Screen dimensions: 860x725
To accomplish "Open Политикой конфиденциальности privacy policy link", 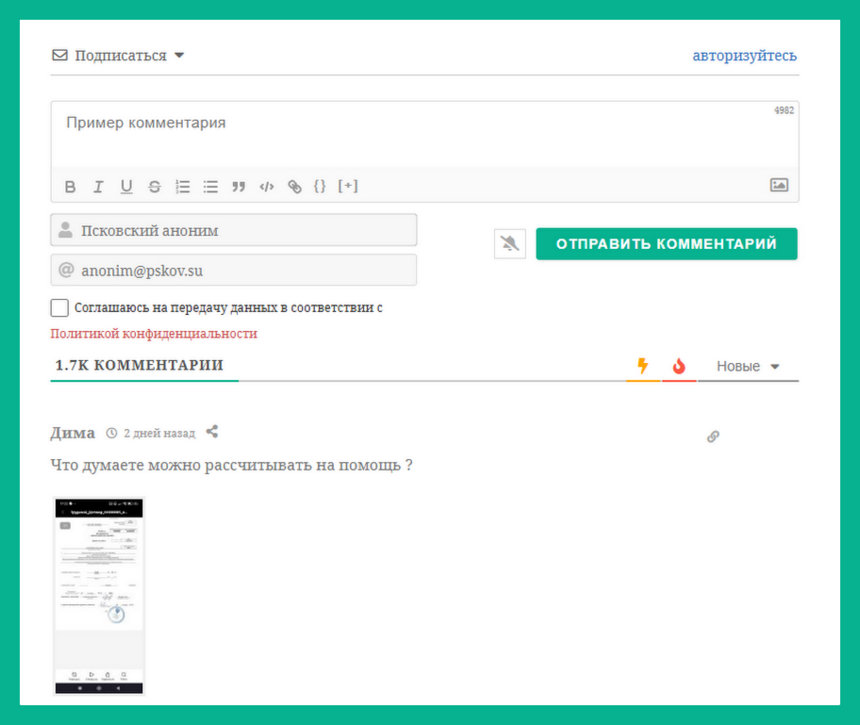I will coord(153,334).
